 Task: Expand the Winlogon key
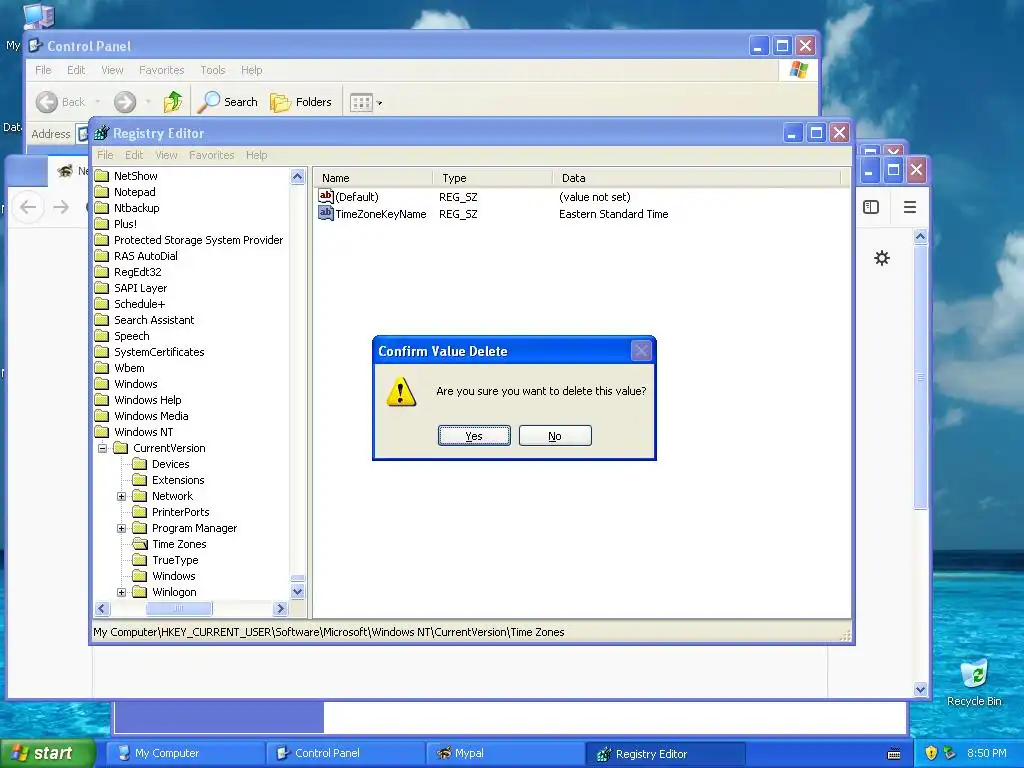tap(121, 592)
